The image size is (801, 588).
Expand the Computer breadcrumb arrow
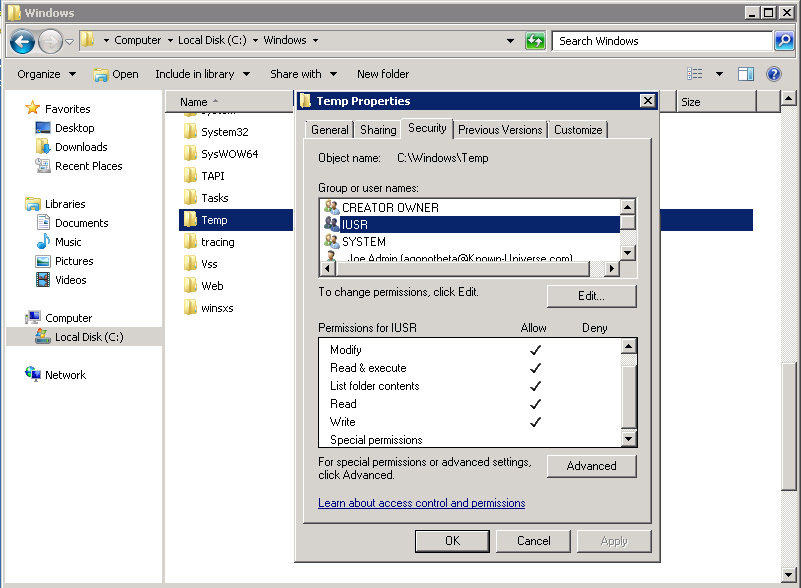[170, 40]
